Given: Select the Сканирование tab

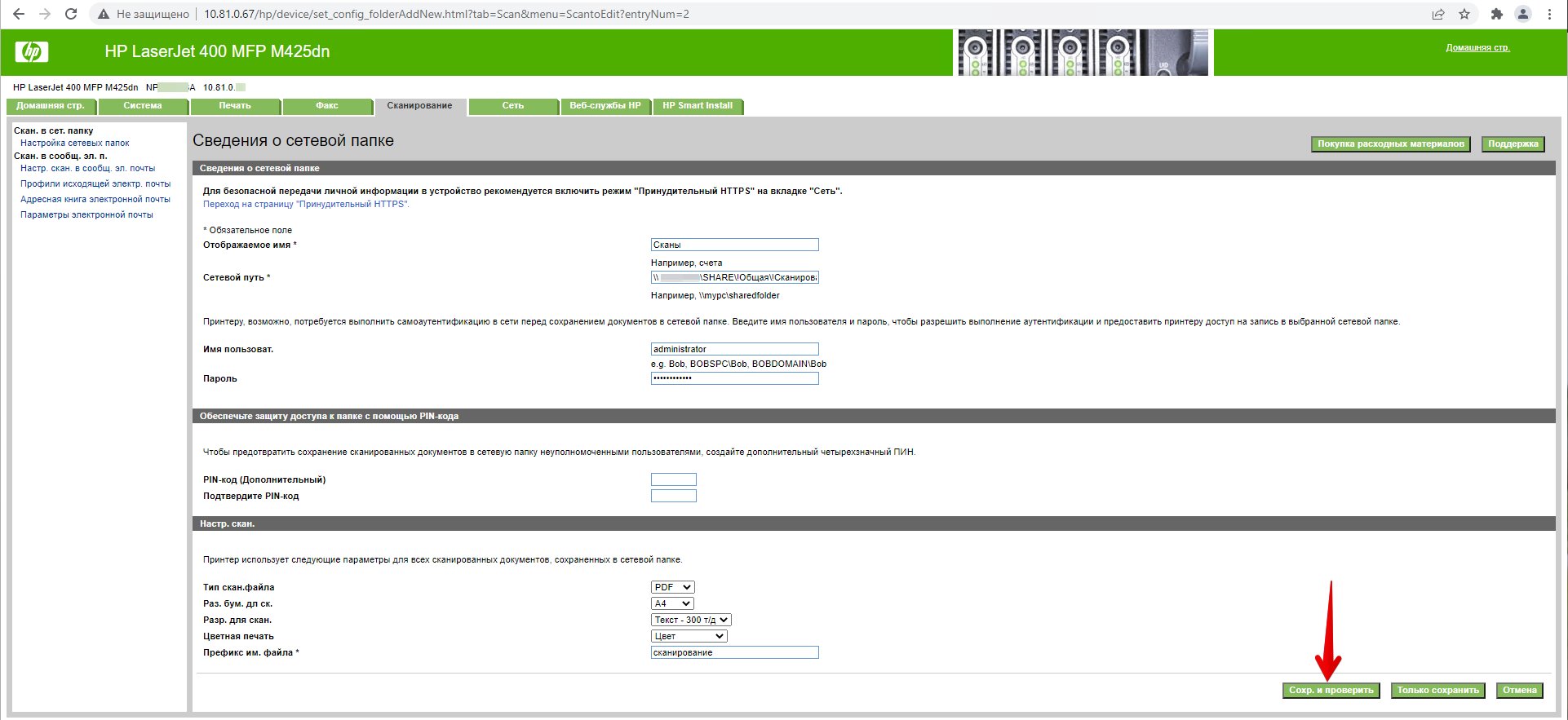Looking at the screenshot, I should 419,106.
